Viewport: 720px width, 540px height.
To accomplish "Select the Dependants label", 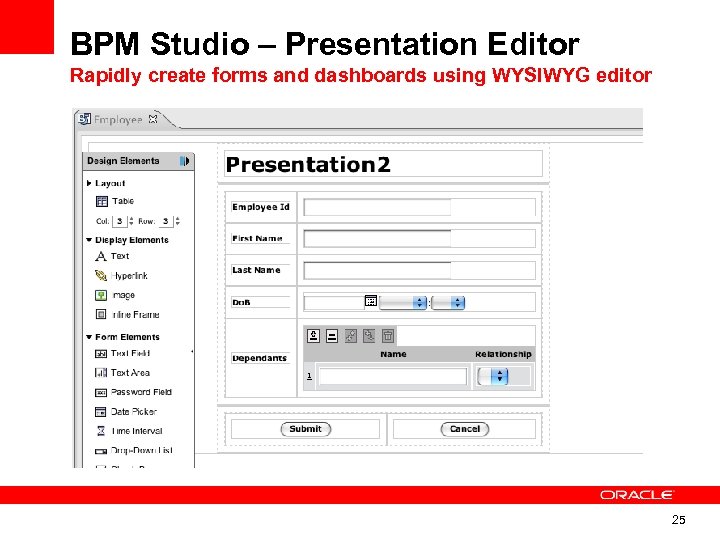I will click(x=259, y=358).
